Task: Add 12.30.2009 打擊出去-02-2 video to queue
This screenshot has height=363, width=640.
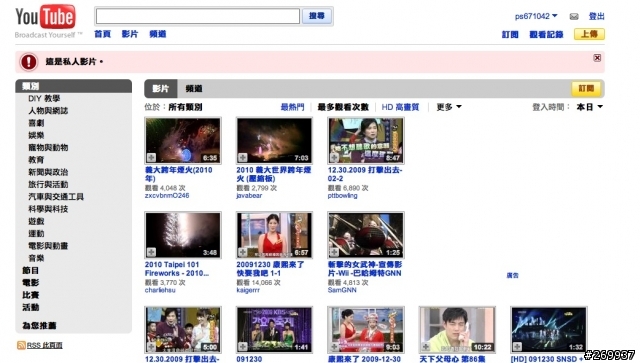Action: (334, 158)
